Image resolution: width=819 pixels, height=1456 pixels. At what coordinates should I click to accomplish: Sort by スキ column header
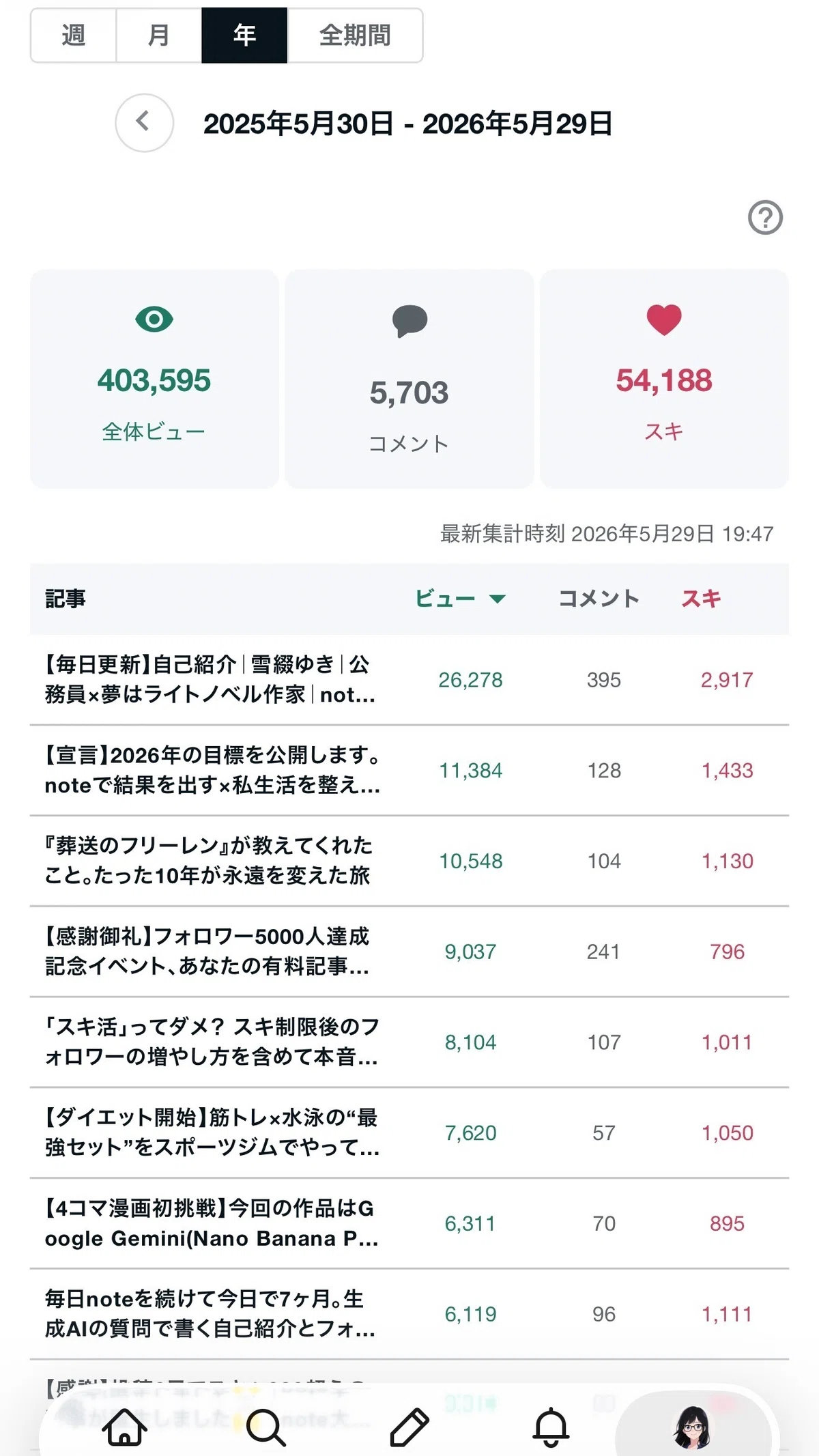(x=702, y=599)
